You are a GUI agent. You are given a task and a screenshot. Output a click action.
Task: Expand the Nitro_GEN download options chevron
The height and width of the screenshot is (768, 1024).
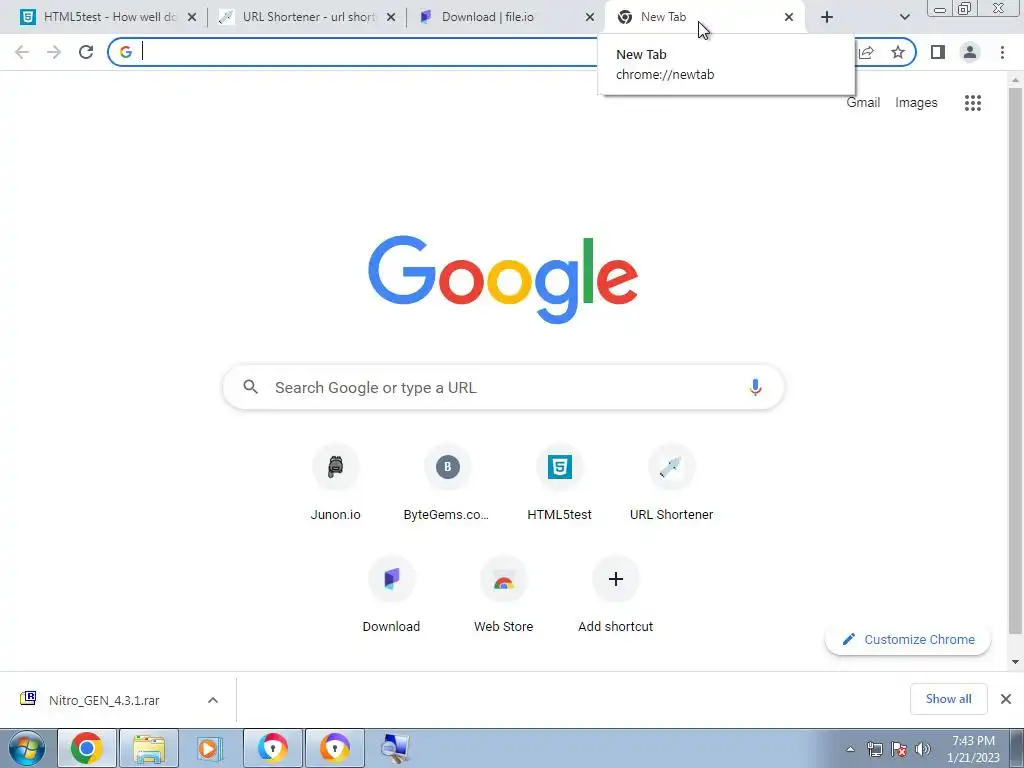[213, 700]
